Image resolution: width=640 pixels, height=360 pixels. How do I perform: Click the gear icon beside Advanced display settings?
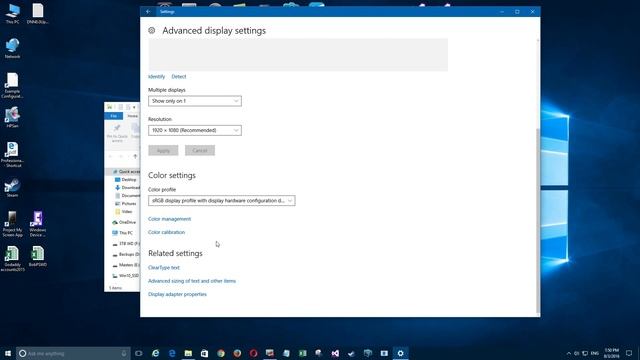(x=151, y=31)
